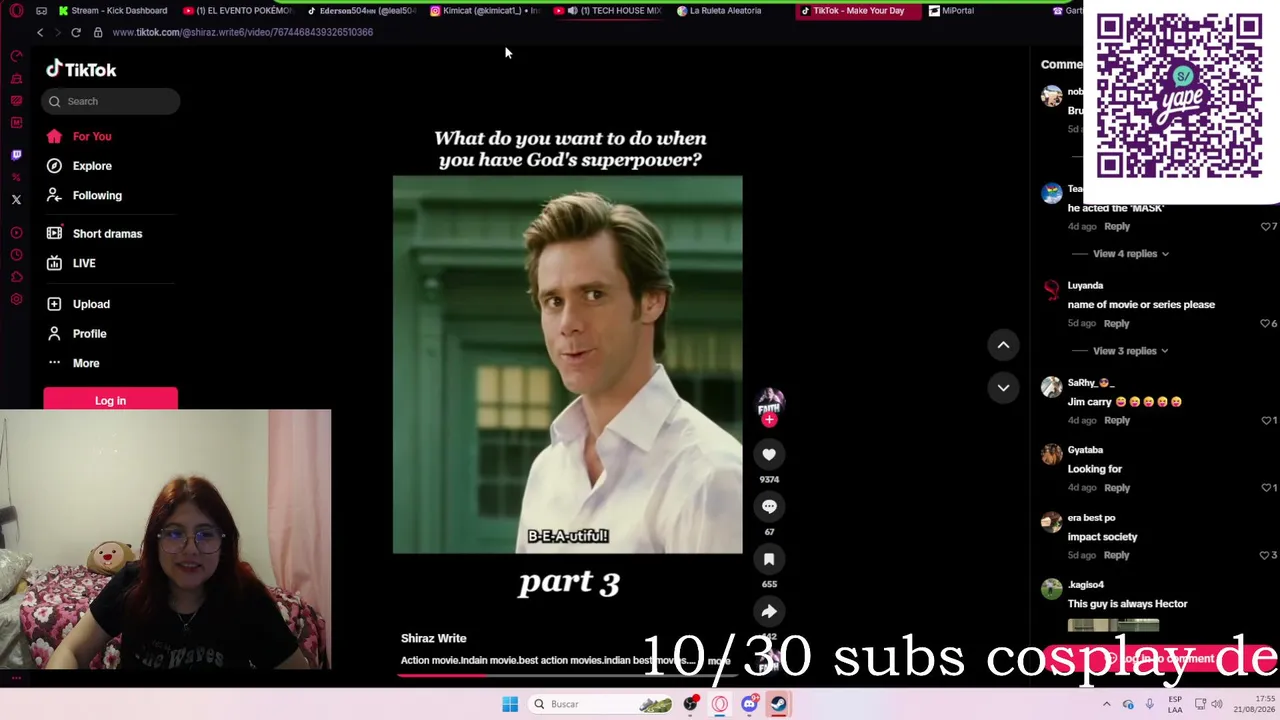
Task: Switch to TECH HOUSE MIX tab
Action: click(610, 11)
